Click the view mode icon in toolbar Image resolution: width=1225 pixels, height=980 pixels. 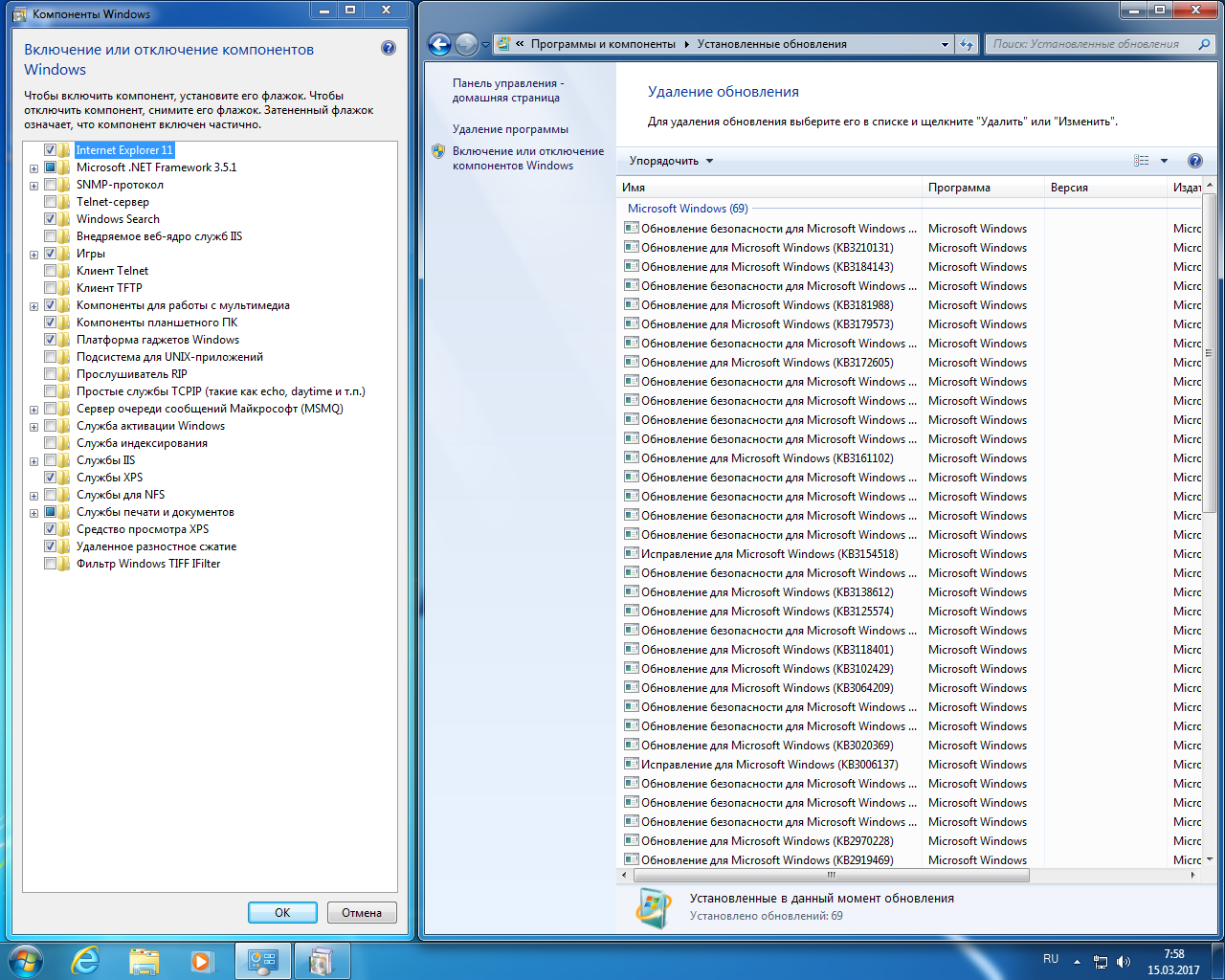1142,161
